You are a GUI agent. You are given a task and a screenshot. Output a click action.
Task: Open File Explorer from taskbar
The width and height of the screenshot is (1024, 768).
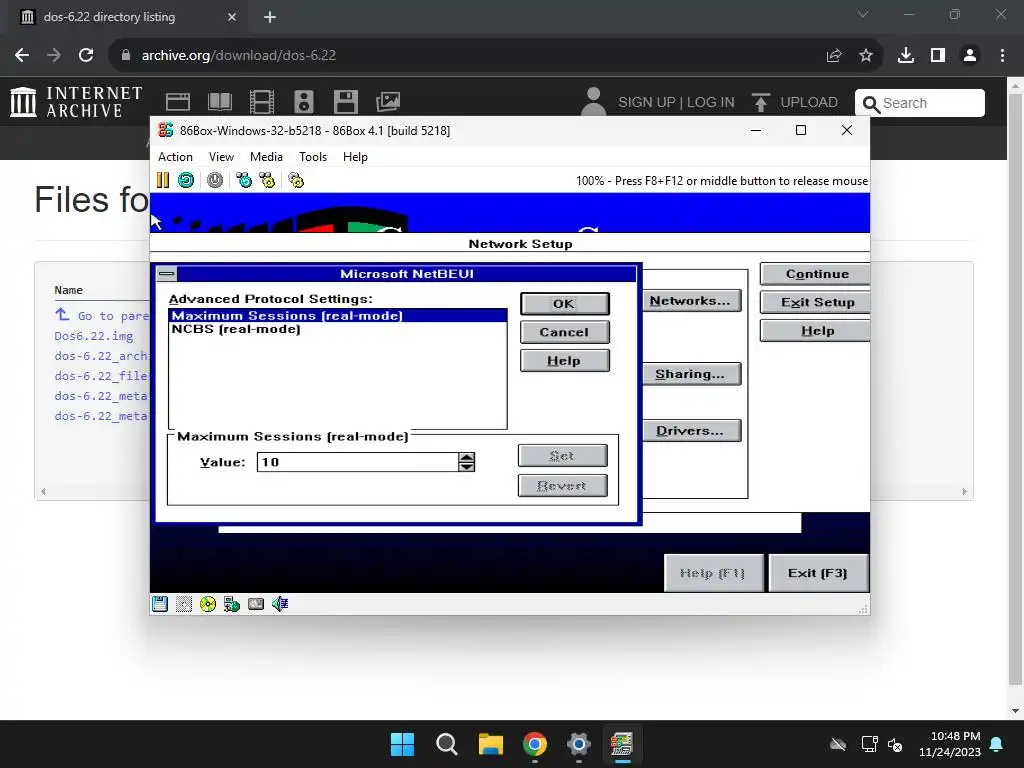pyautogui.click(x=490, y=744)
